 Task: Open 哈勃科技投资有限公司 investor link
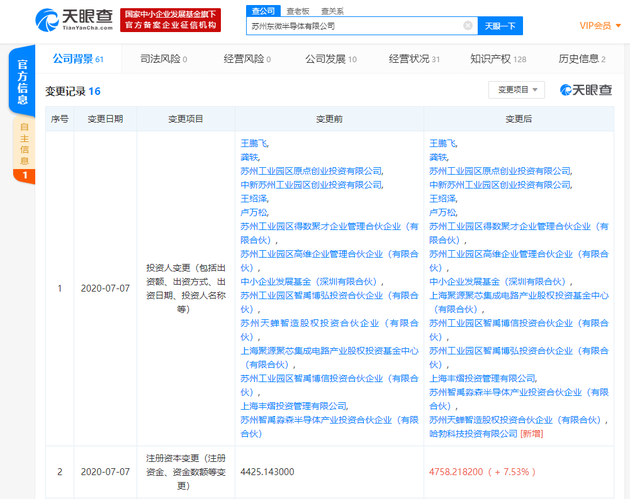(474, 435)
